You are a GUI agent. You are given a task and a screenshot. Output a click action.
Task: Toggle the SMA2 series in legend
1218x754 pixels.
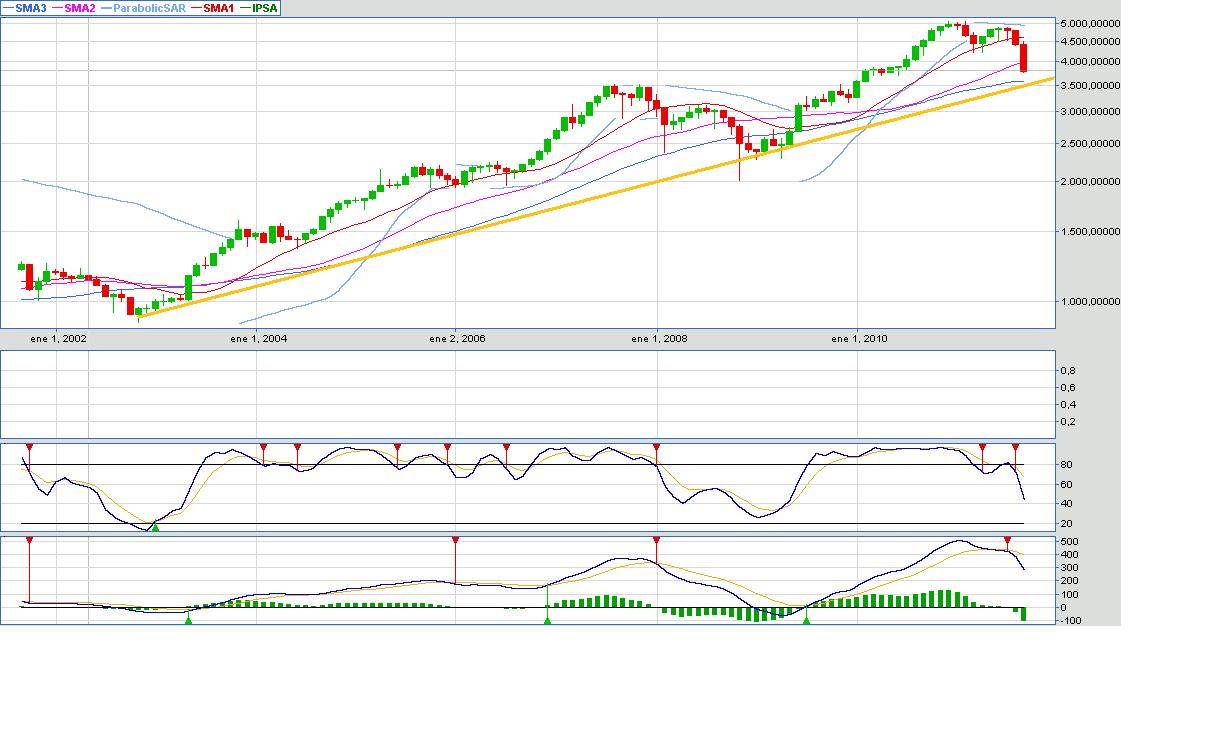pyautogui.click(x=78, y=8)
